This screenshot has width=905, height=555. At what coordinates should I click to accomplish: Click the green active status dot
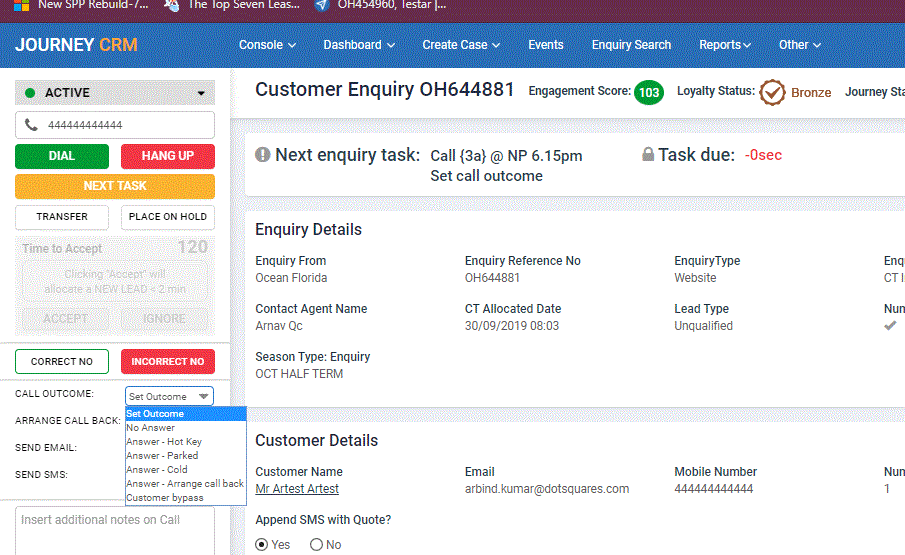click(x=31, y=92)
